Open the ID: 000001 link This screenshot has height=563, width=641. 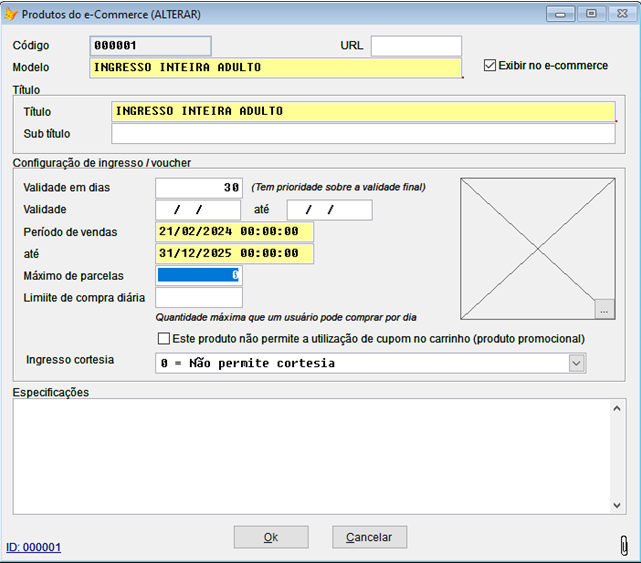34,547
